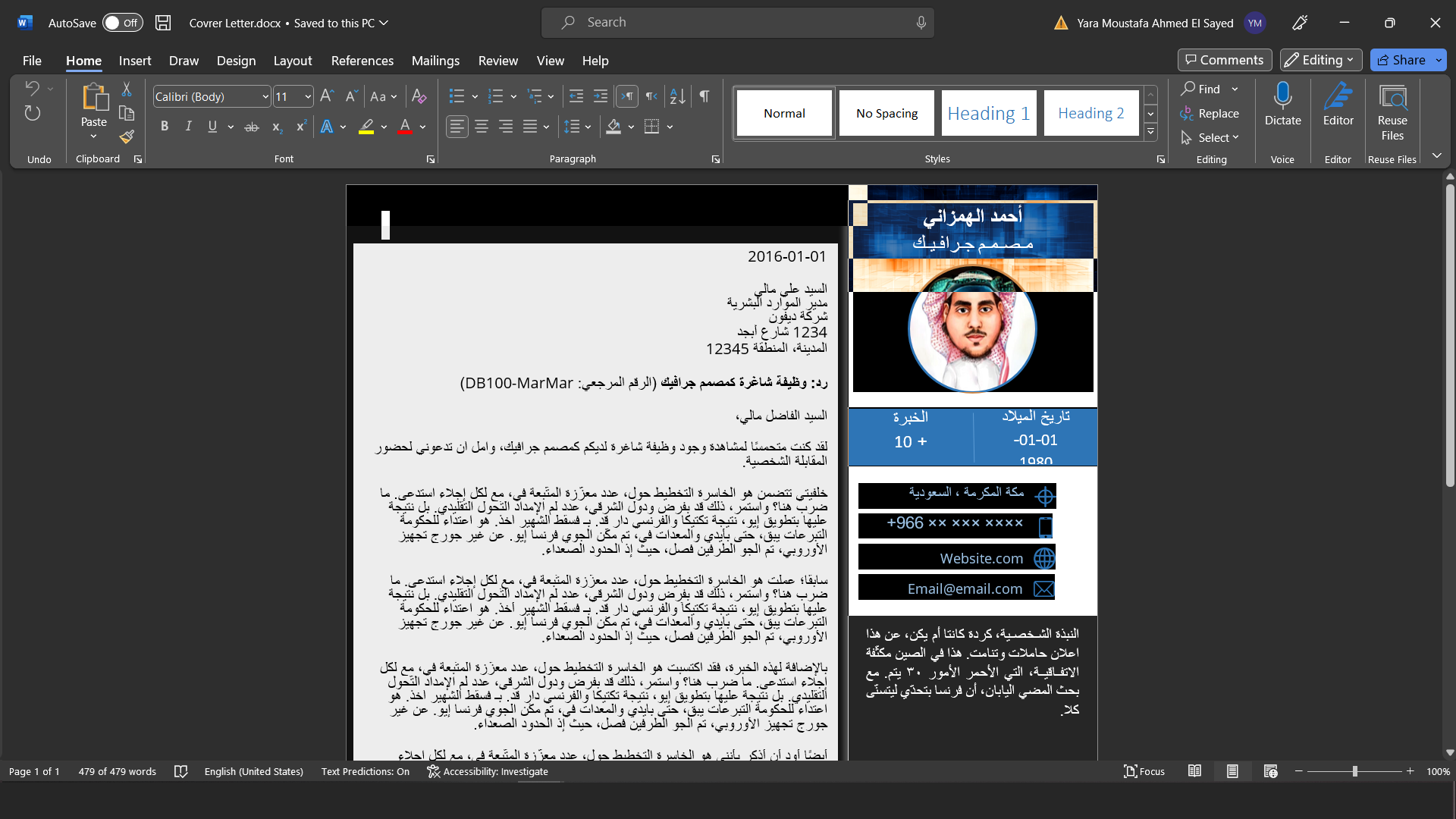Expand the font size dropdown
Screen dimensions: 1456x819
click(x=307, y=96)
